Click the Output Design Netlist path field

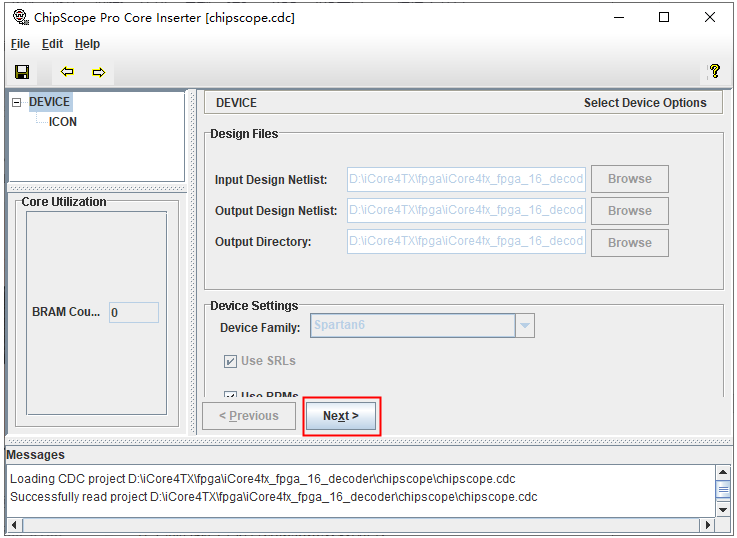pyautogui.click(x=465, y=210)
